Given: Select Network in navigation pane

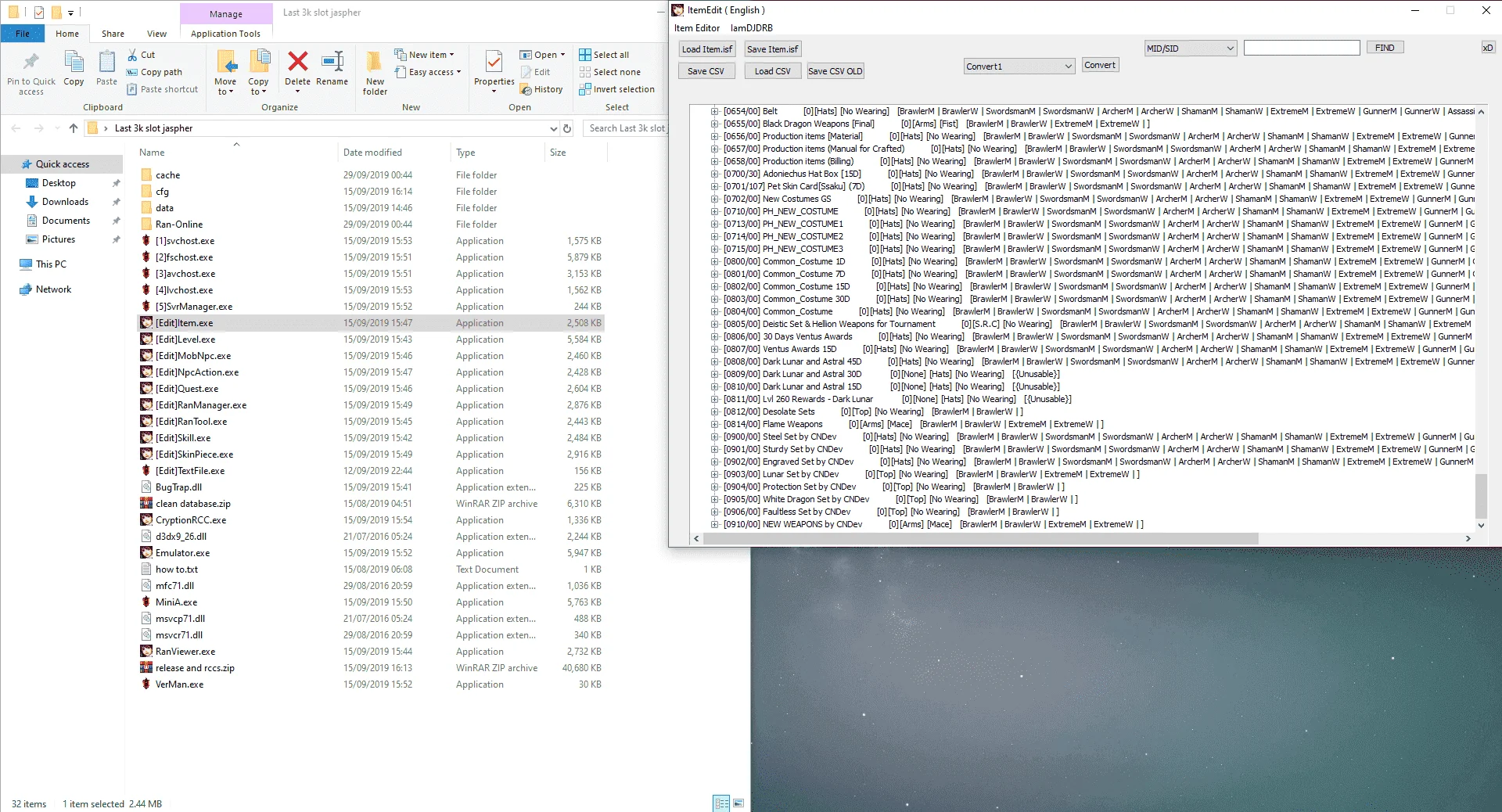Looking at the screenshot, I should coord(53,289).
